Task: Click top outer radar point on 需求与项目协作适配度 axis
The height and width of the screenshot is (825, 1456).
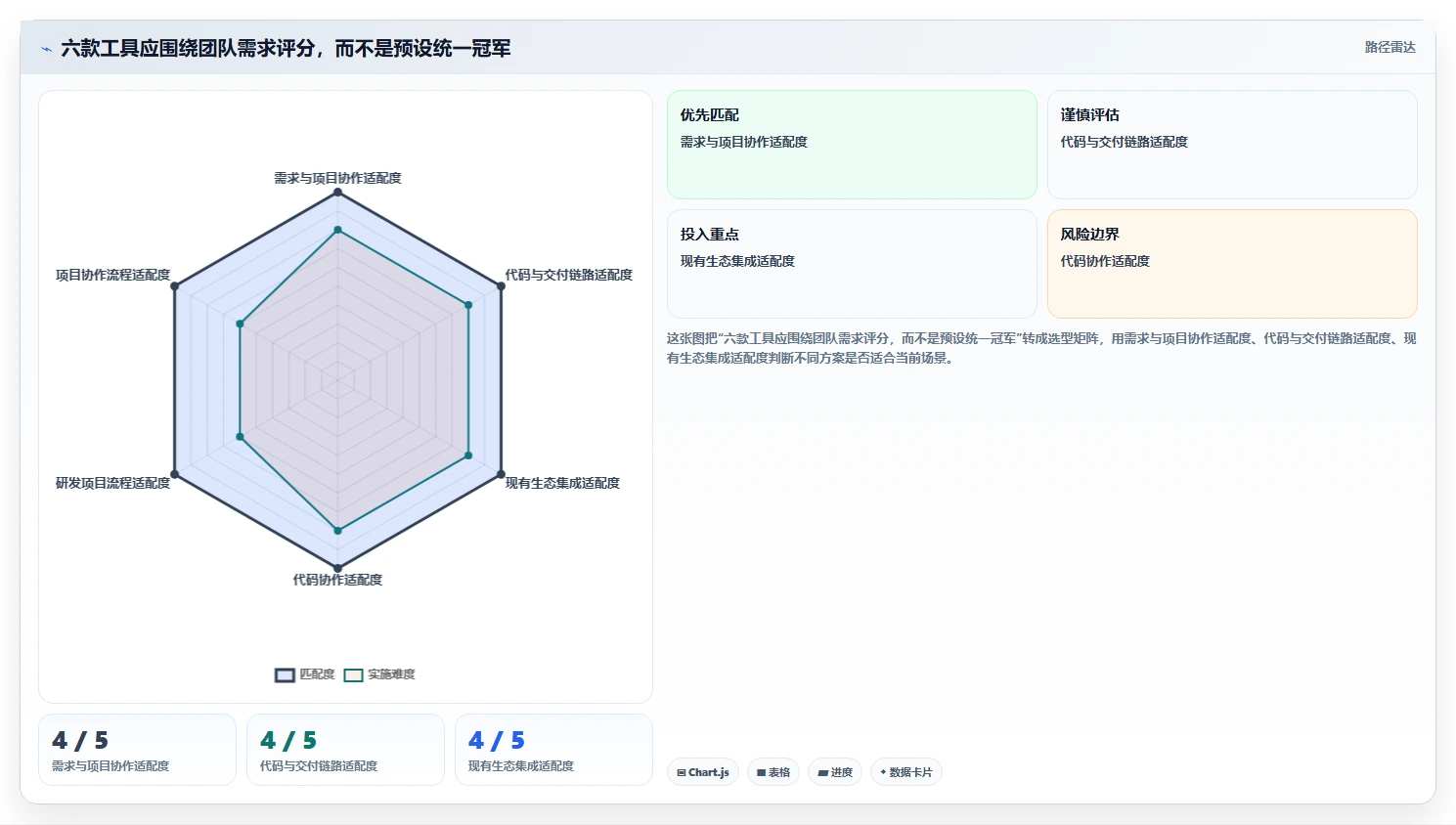Action: click(x=338, y=193)
